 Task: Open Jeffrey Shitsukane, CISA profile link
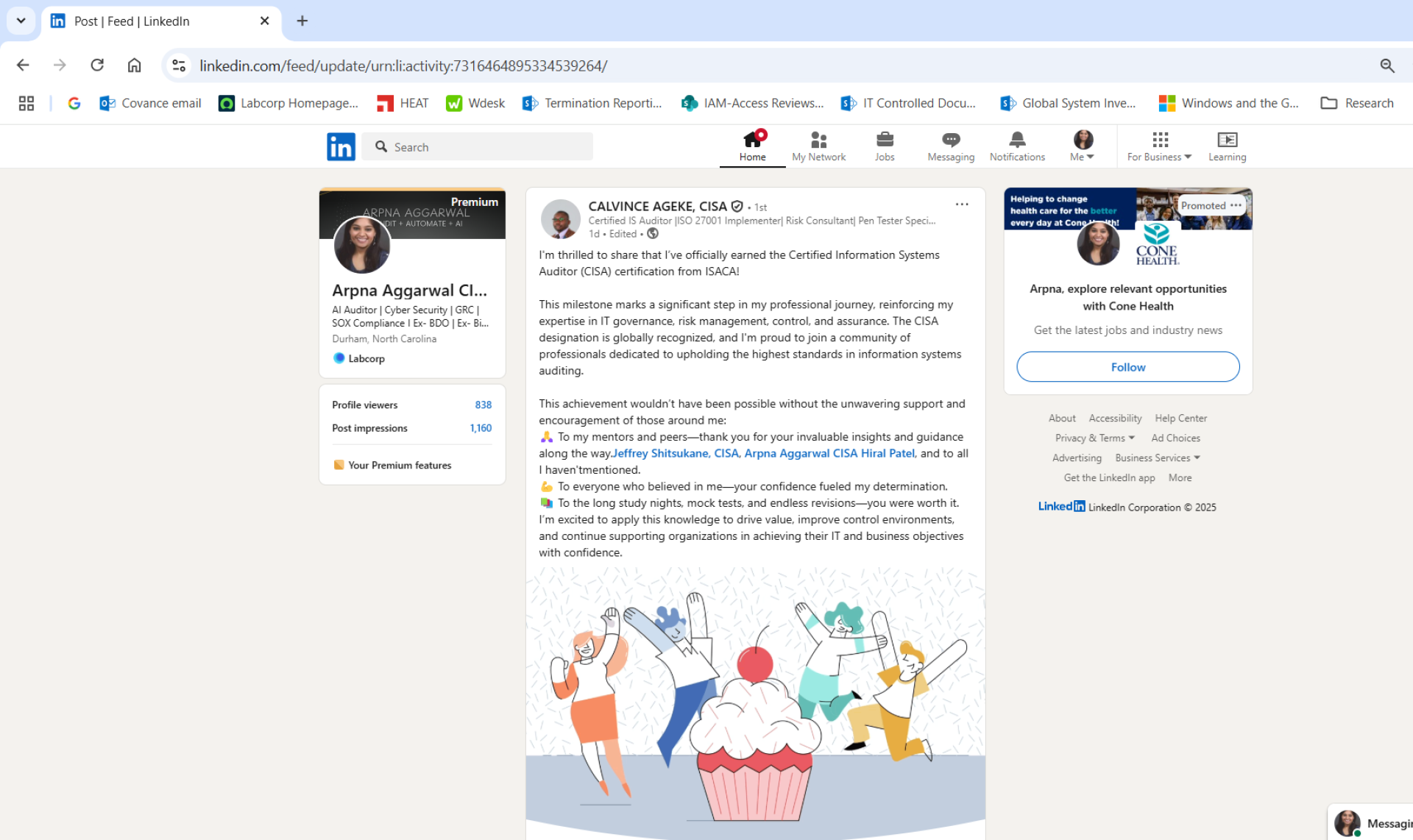coord(675,454)
